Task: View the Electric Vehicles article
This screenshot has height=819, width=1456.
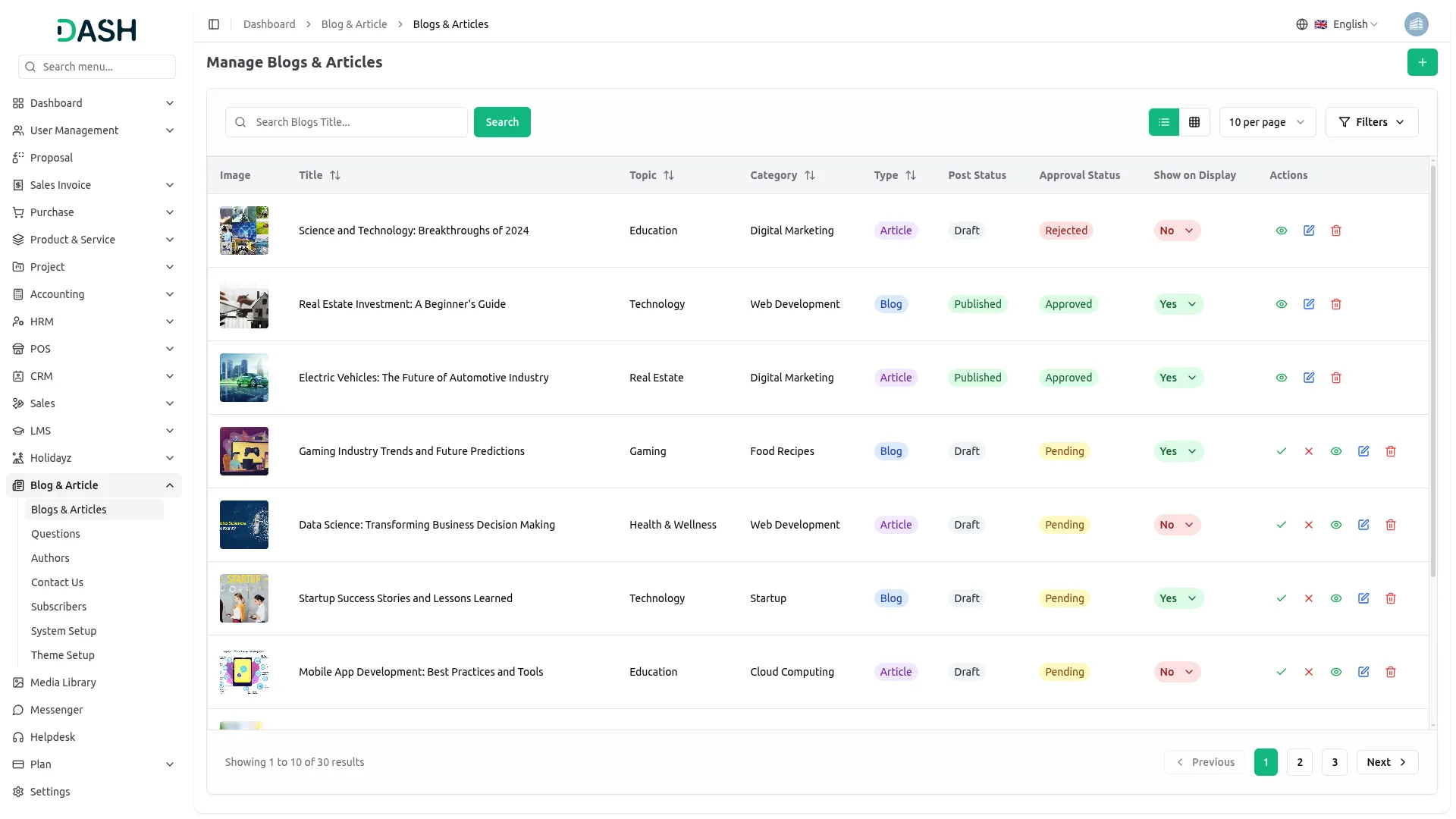Action: [1282, 378]
